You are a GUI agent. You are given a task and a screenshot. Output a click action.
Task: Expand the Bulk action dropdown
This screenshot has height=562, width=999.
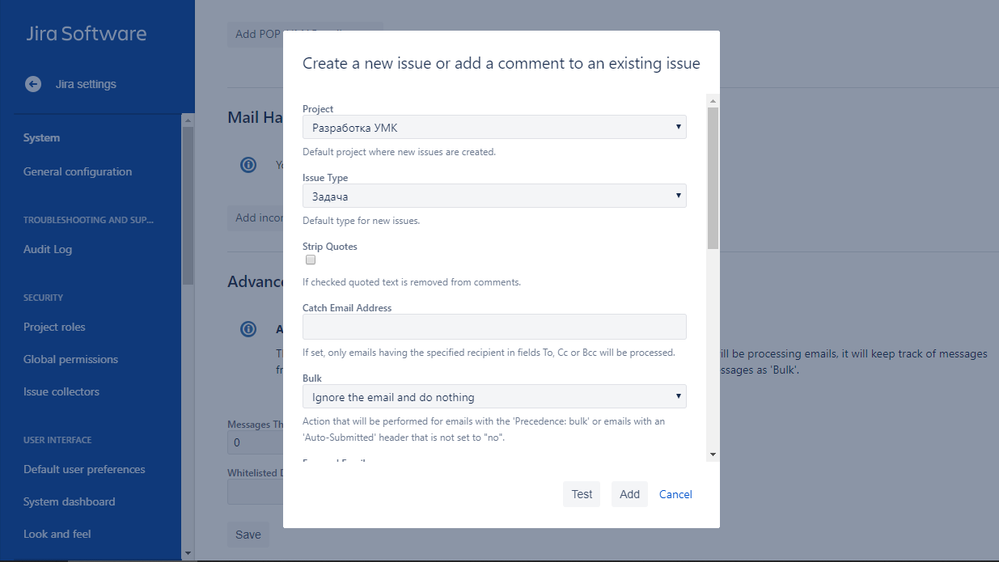coord(494,396)
